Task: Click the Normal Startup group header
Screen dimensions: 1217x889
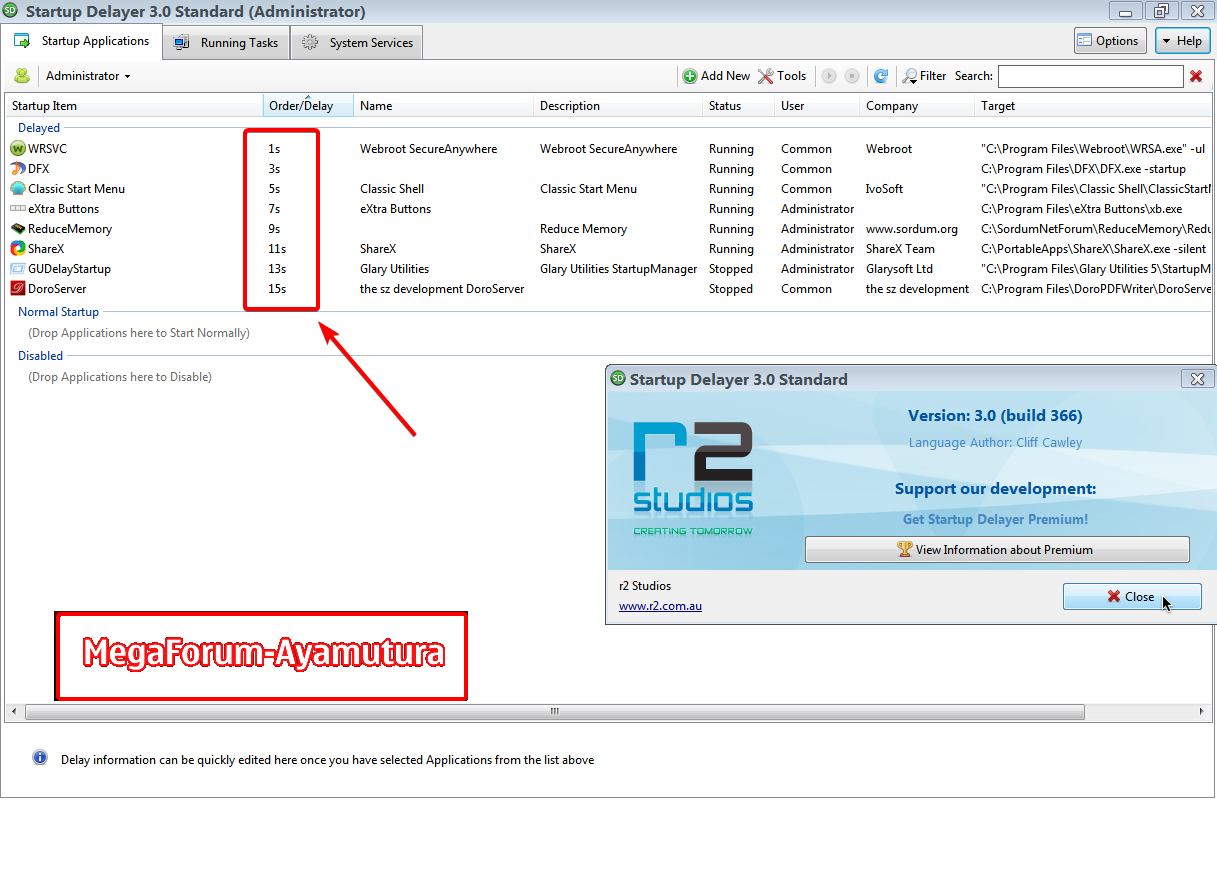Action: point(59,312)
